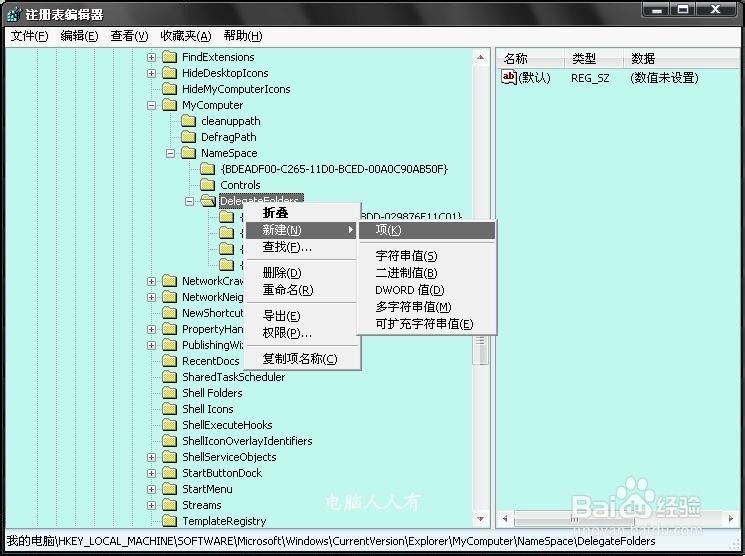Image resolution: width=745 pixels, height=556 pixels.
Task: Click the 数据 column header
Action: (683, 59)
